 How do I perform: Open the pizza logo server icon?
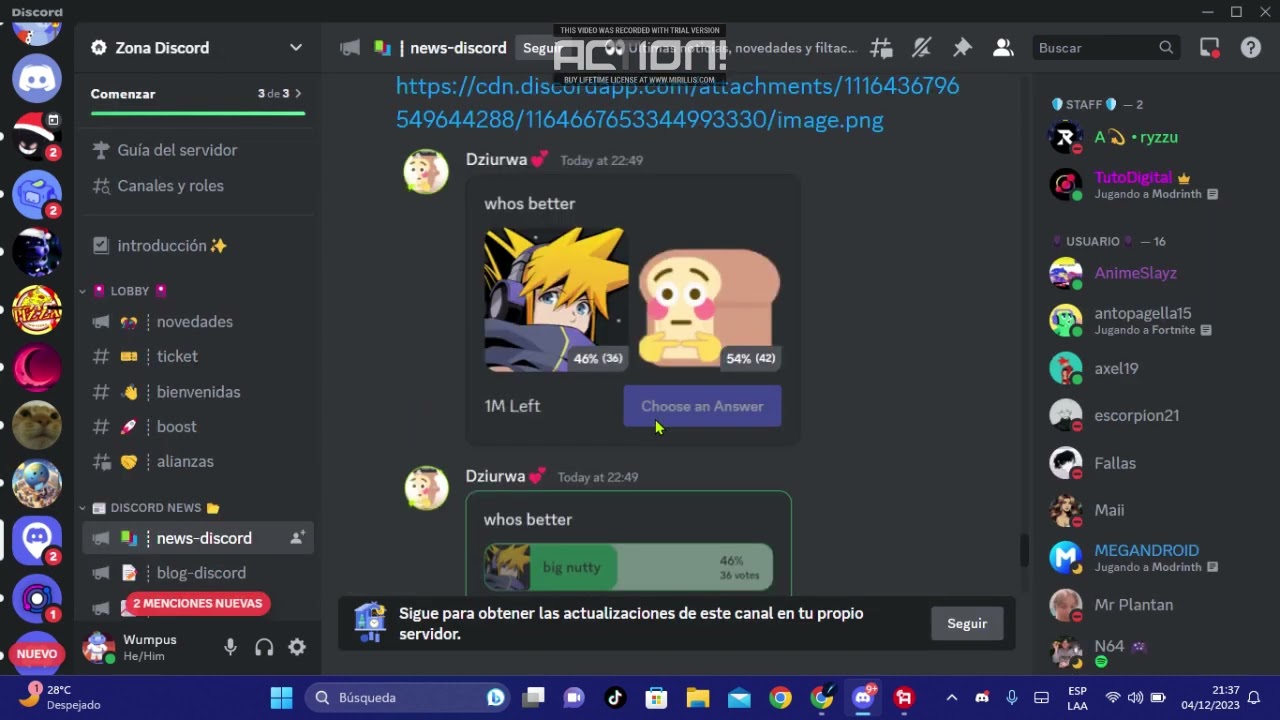37,310
